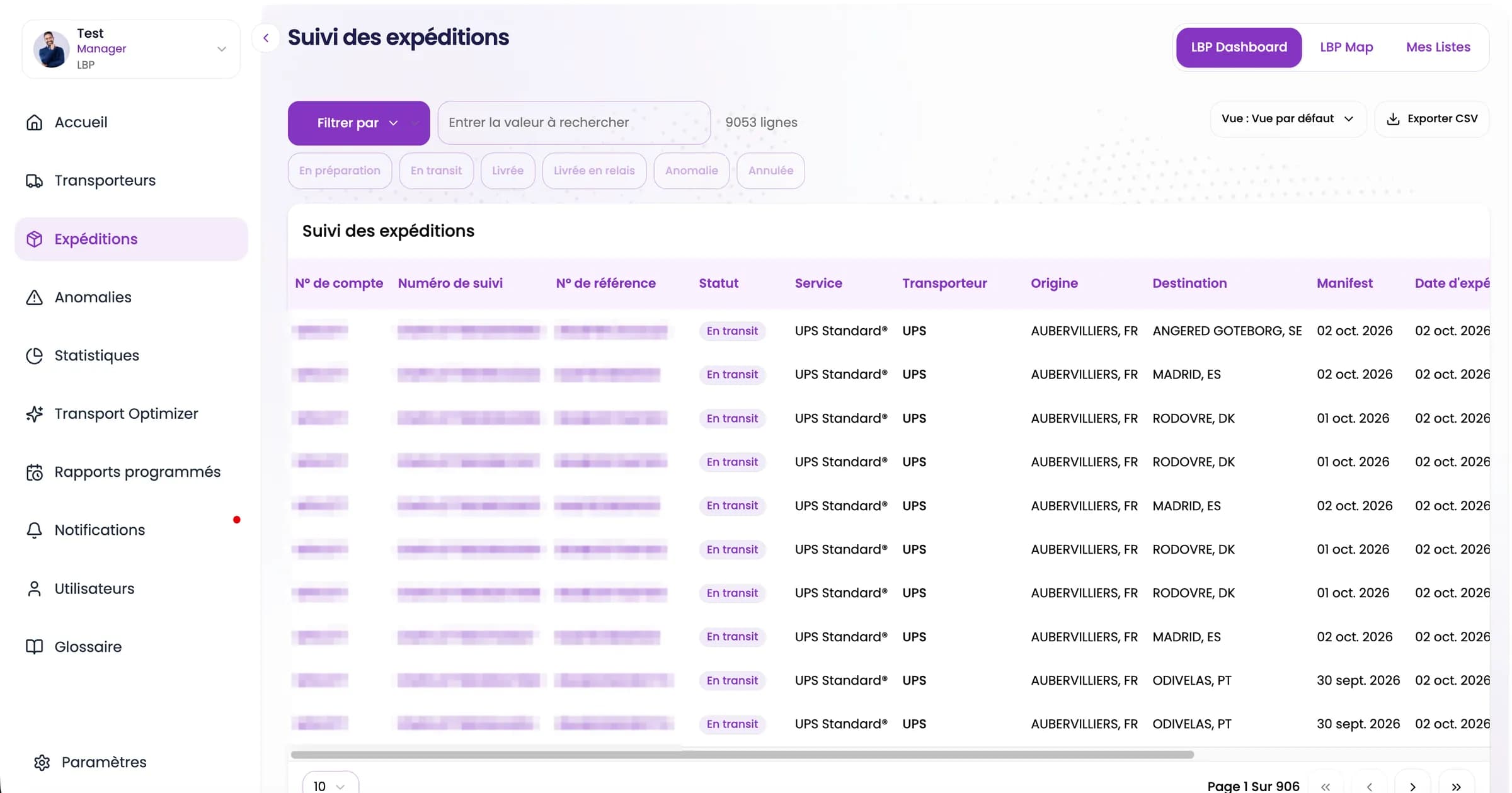Screen dimensions: 1512x793
Task: Jump to last page double arrow
Action: (x=1456, y=786)
